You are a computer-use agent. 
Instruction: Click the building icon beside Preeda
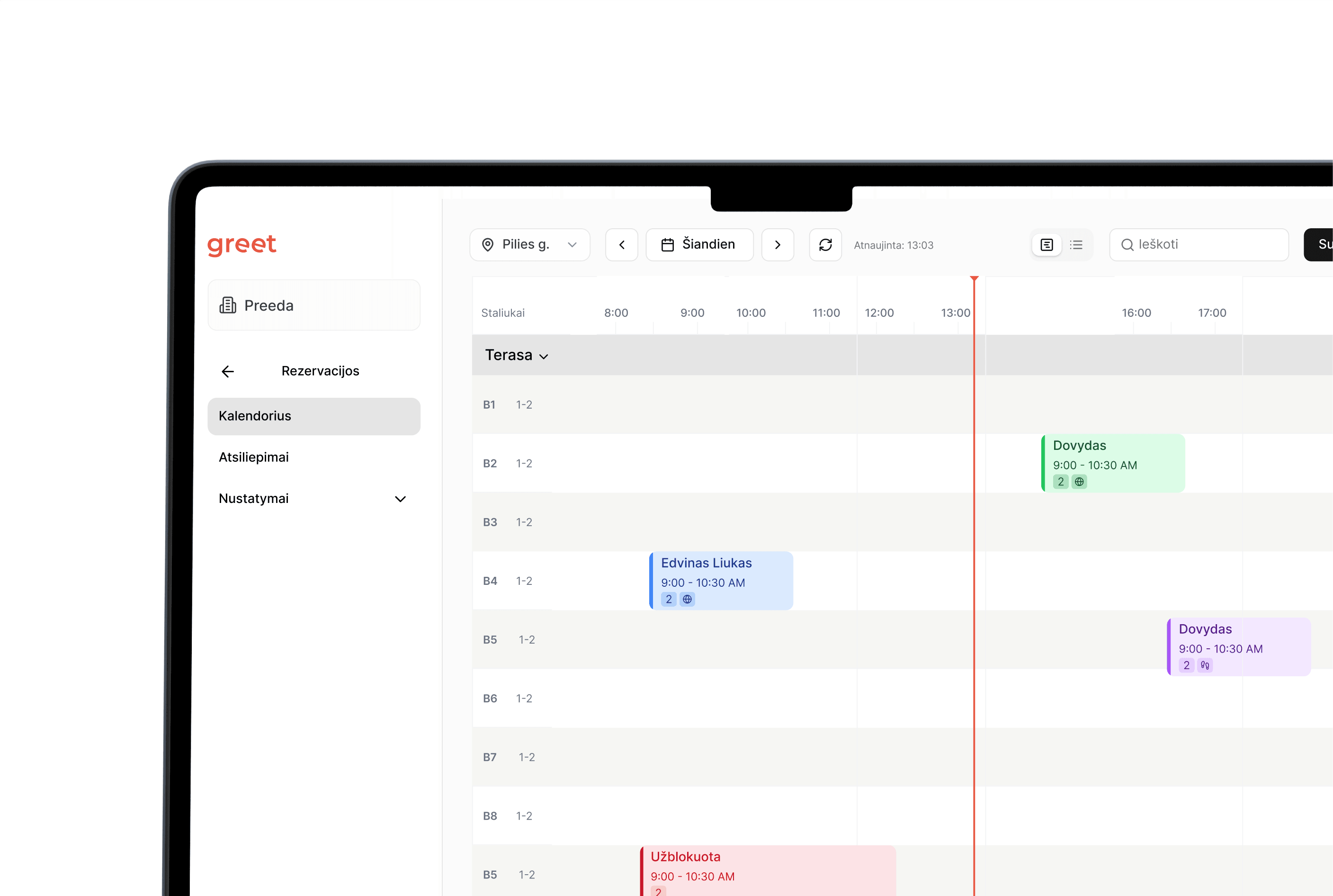click(x=228, y=305)
